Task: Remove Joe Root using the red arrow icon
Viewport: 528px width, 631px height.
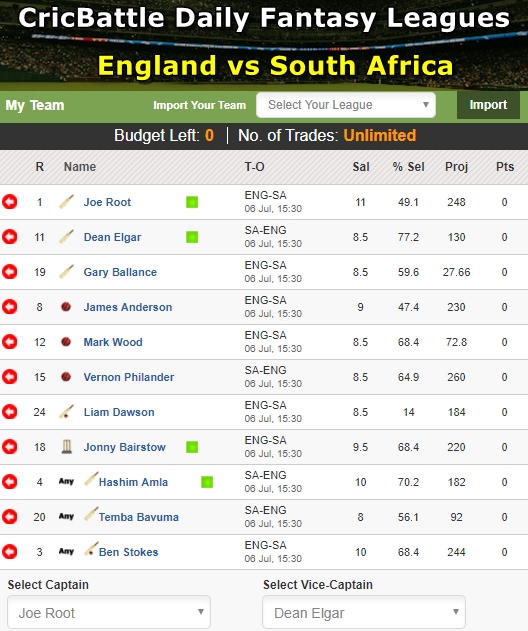Action: pos(10,202)
